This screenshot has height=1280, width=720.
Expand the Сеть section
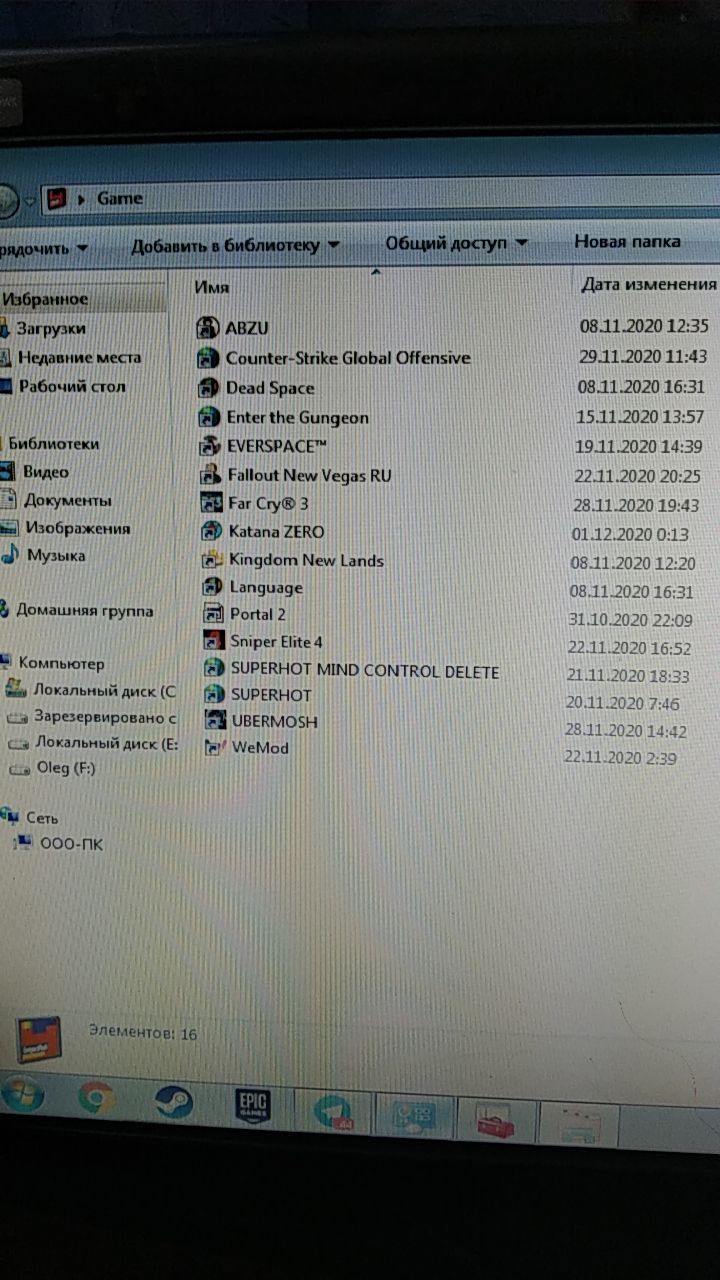click(42, 817)
